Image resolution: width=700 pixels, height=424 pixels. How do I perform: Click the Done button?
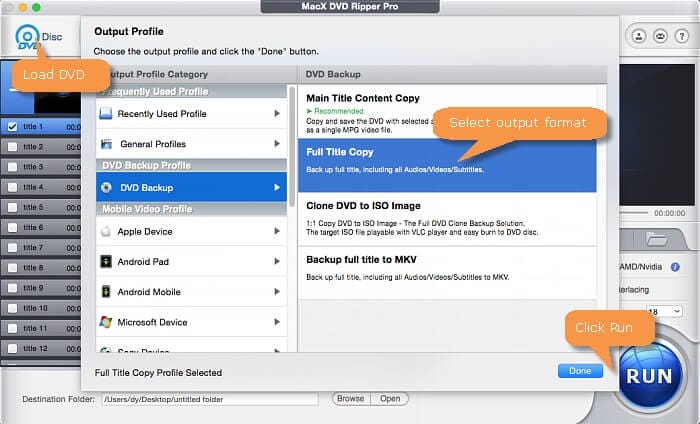click(x=580, y=371)
